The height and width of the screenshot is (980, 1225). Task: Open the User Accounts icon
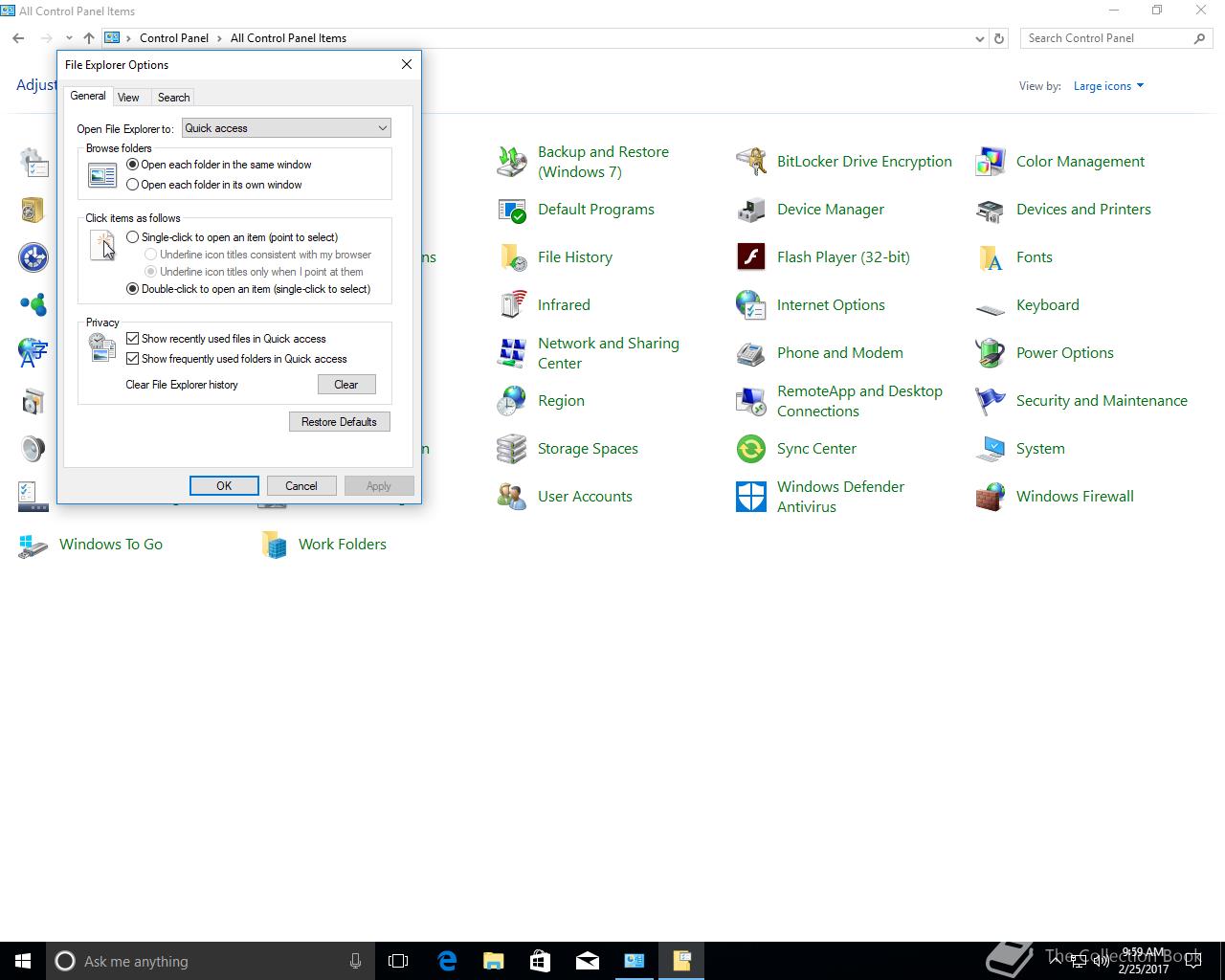click(x=512, y=497)
